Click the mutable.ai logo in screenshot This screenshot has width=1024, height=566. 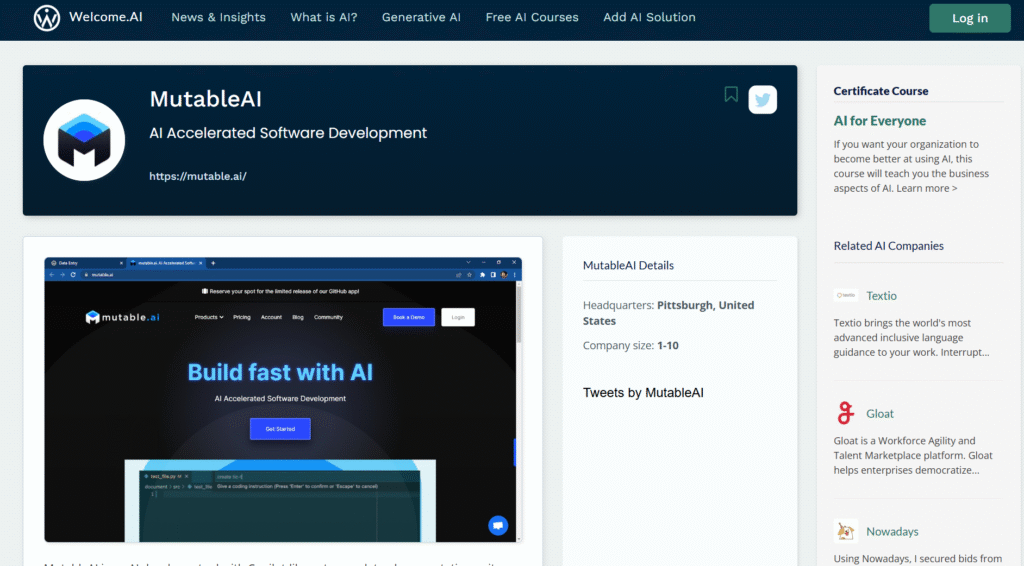point(122,317)
